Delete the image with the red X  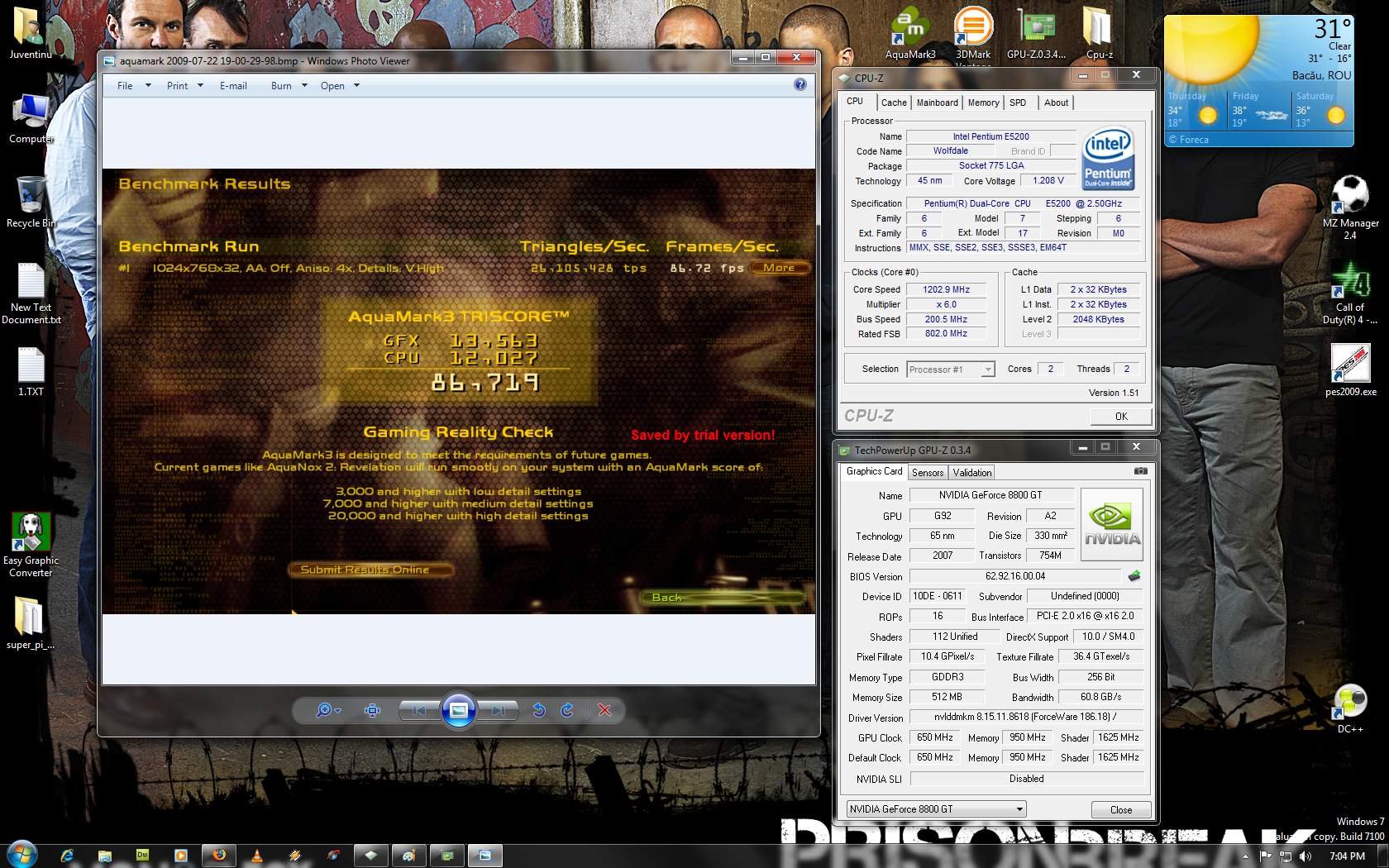(604, 710)
